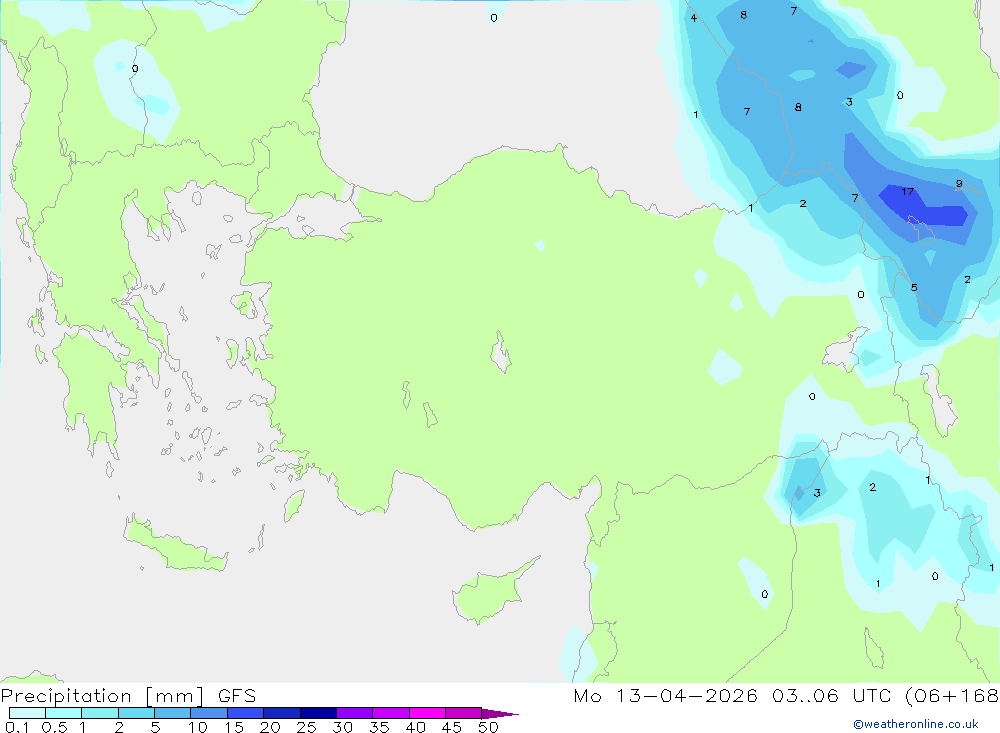Screen dimensions: 1000x733
Task: Click the "(06+168" forecast run text
Action: point(952,696)
